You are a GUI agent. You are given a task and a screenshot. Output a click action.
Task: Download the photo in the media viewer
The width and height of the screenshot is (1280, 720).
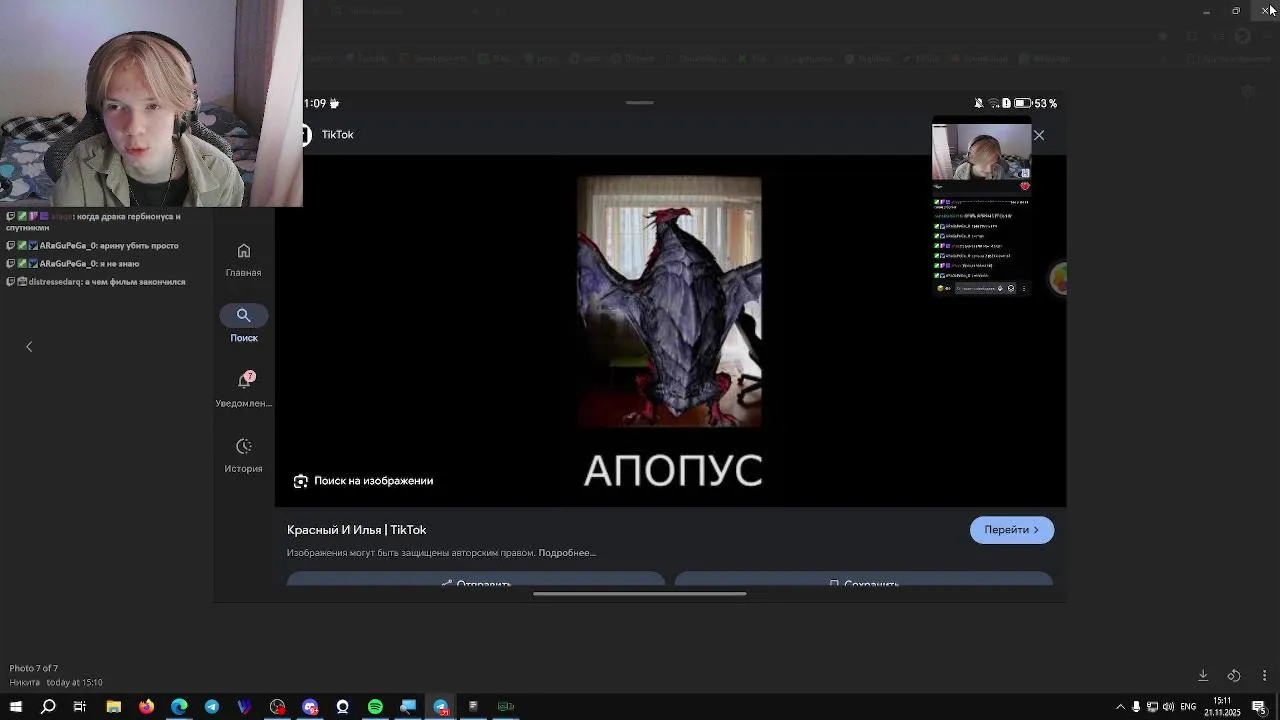tap(1203, 675)
